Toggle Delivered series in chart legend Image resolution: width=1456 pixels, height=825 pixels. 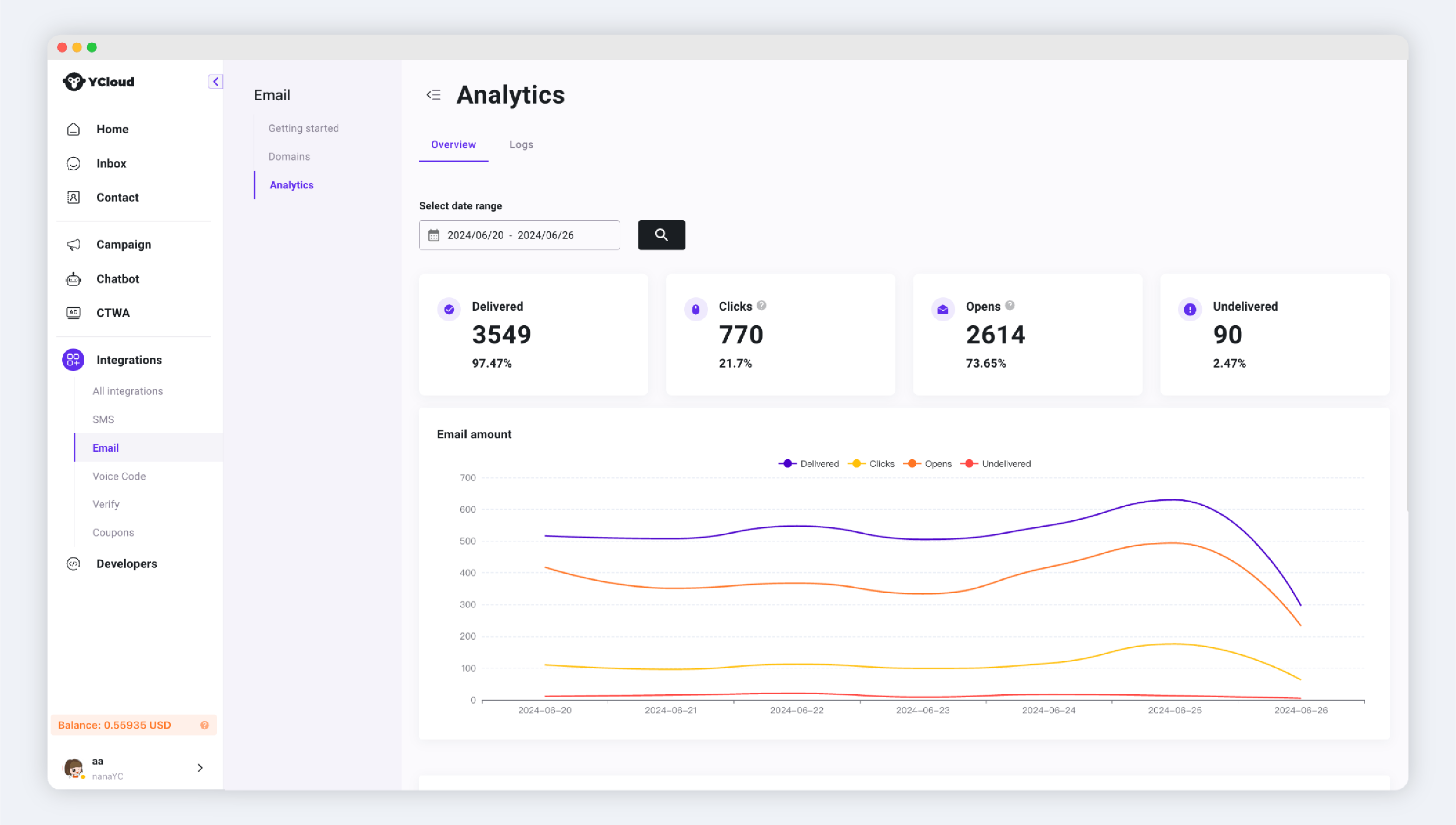tap(809, 463)
